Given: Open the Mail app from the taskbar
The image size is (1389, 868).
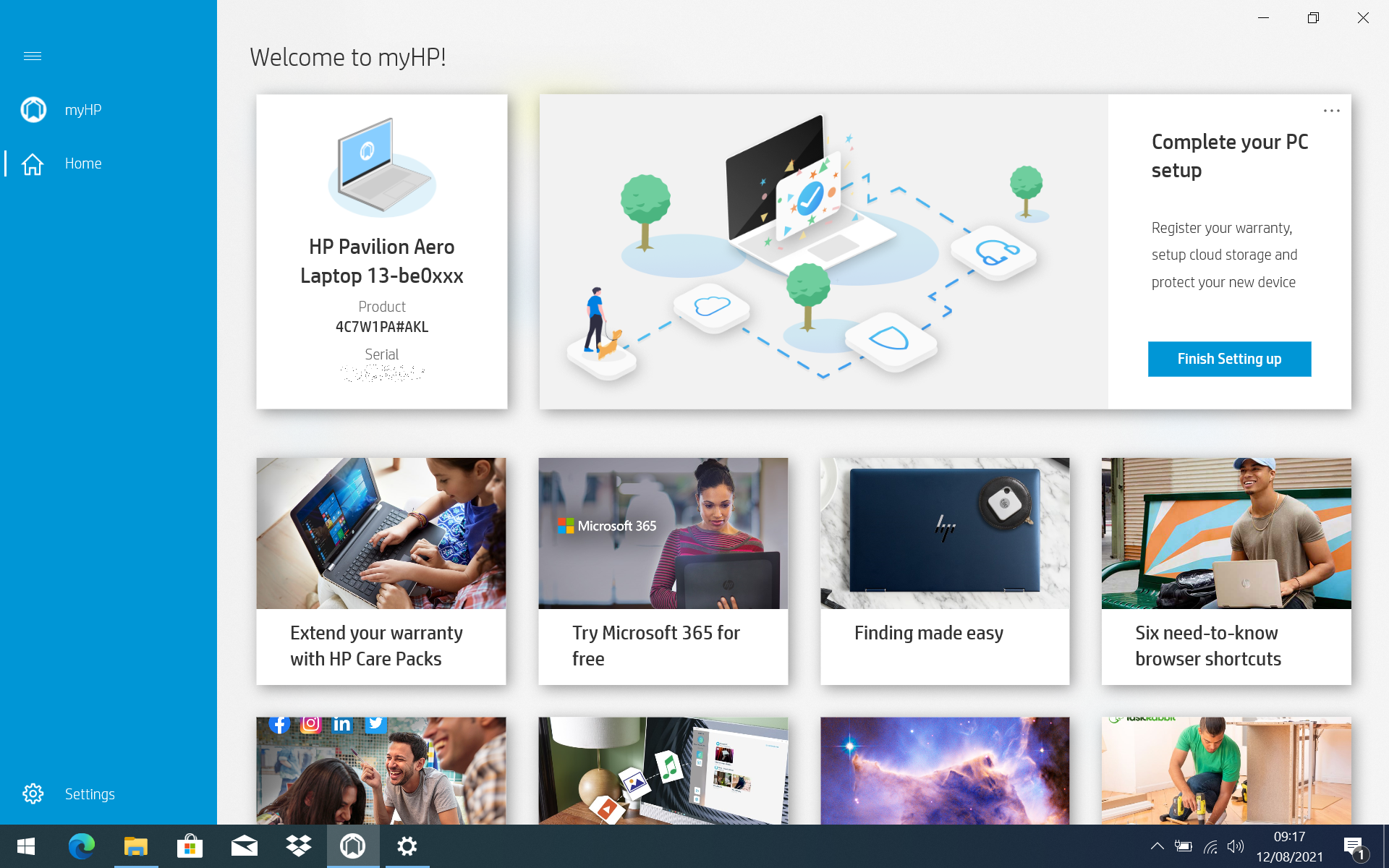Looking at the screenshot, I should coord(244,846).
